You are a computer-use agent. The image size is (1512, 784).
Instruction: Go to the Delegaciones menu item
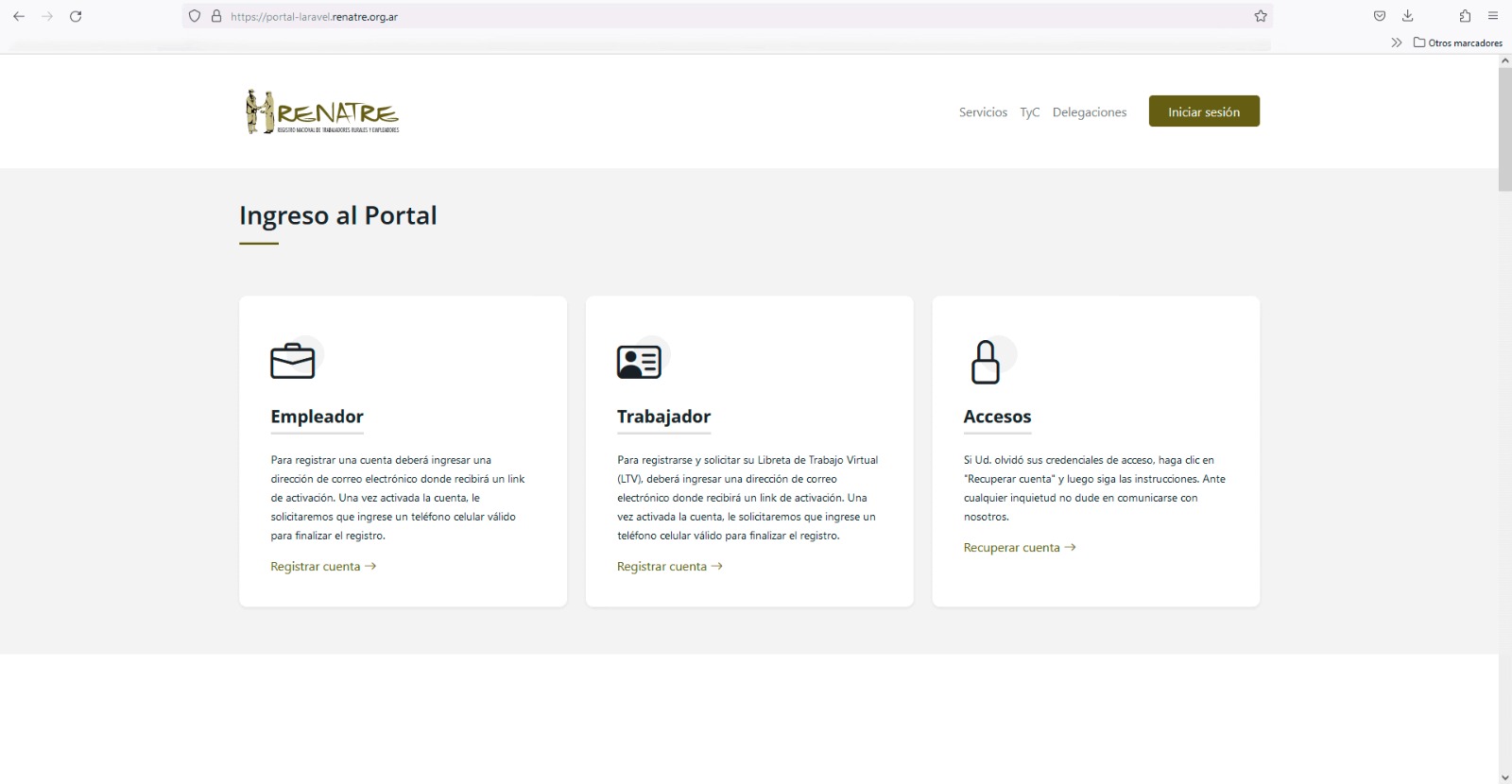click(1089, 112)
